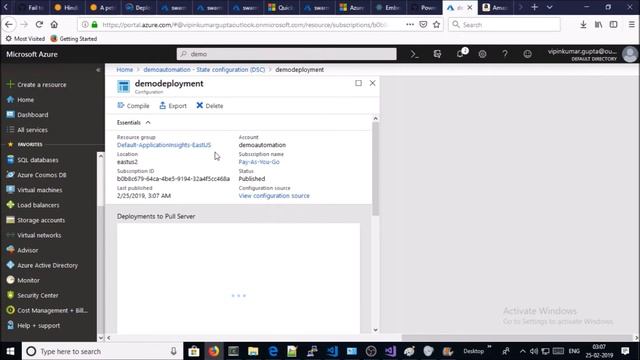This screenshot has height=360, width=640.
Task: Open Microsoft Store from taskbar
Action: [194, 351]
